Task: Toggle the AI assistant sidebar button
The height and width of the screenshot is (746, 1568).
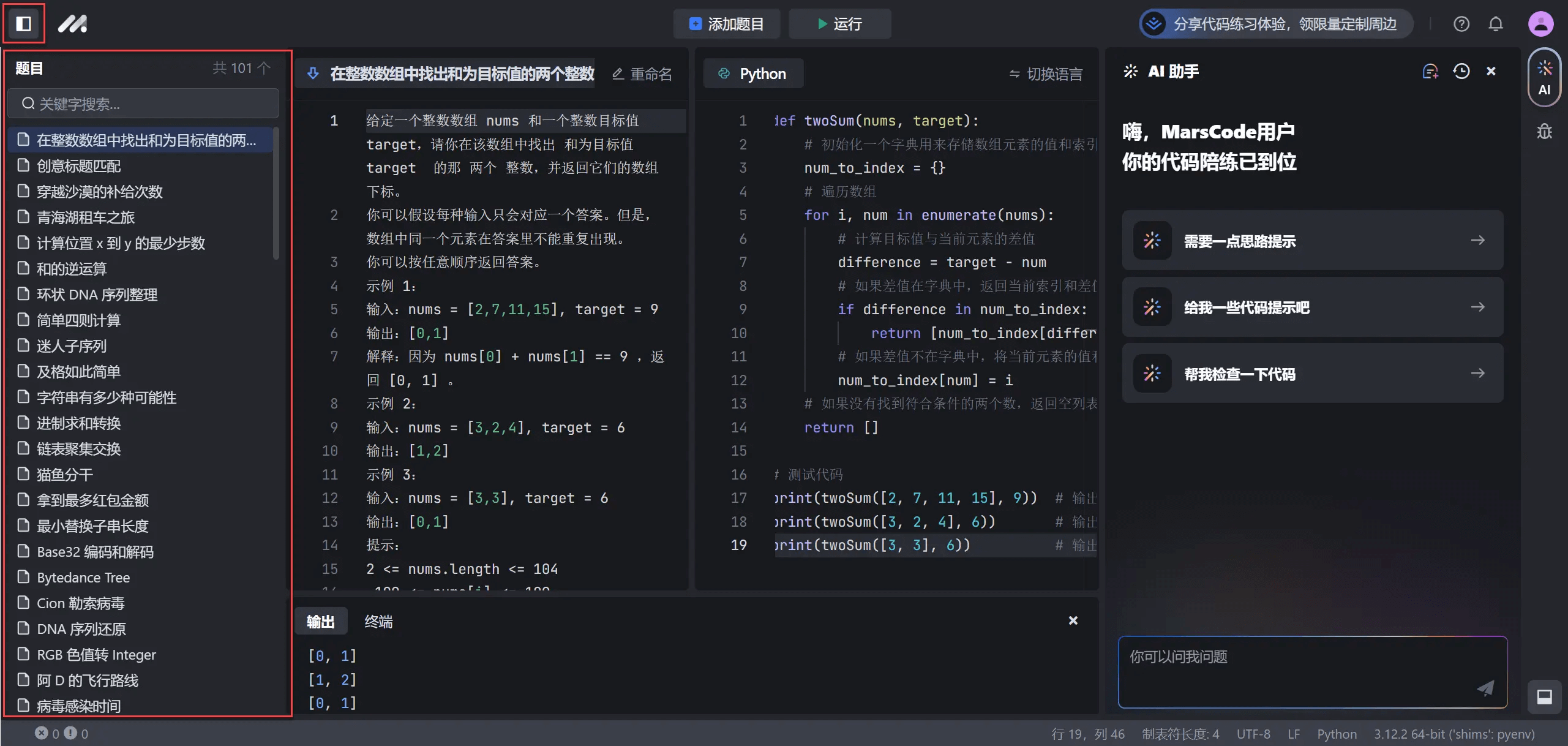Action: (x=1544, y=78)
